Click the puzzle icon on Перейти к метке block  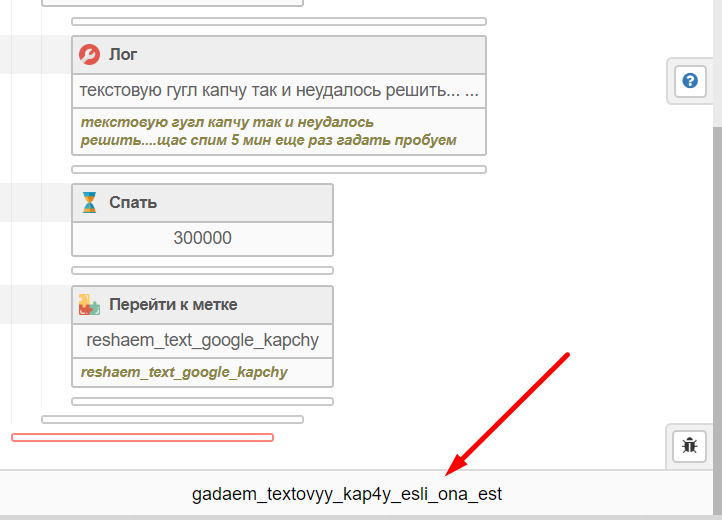90,305
